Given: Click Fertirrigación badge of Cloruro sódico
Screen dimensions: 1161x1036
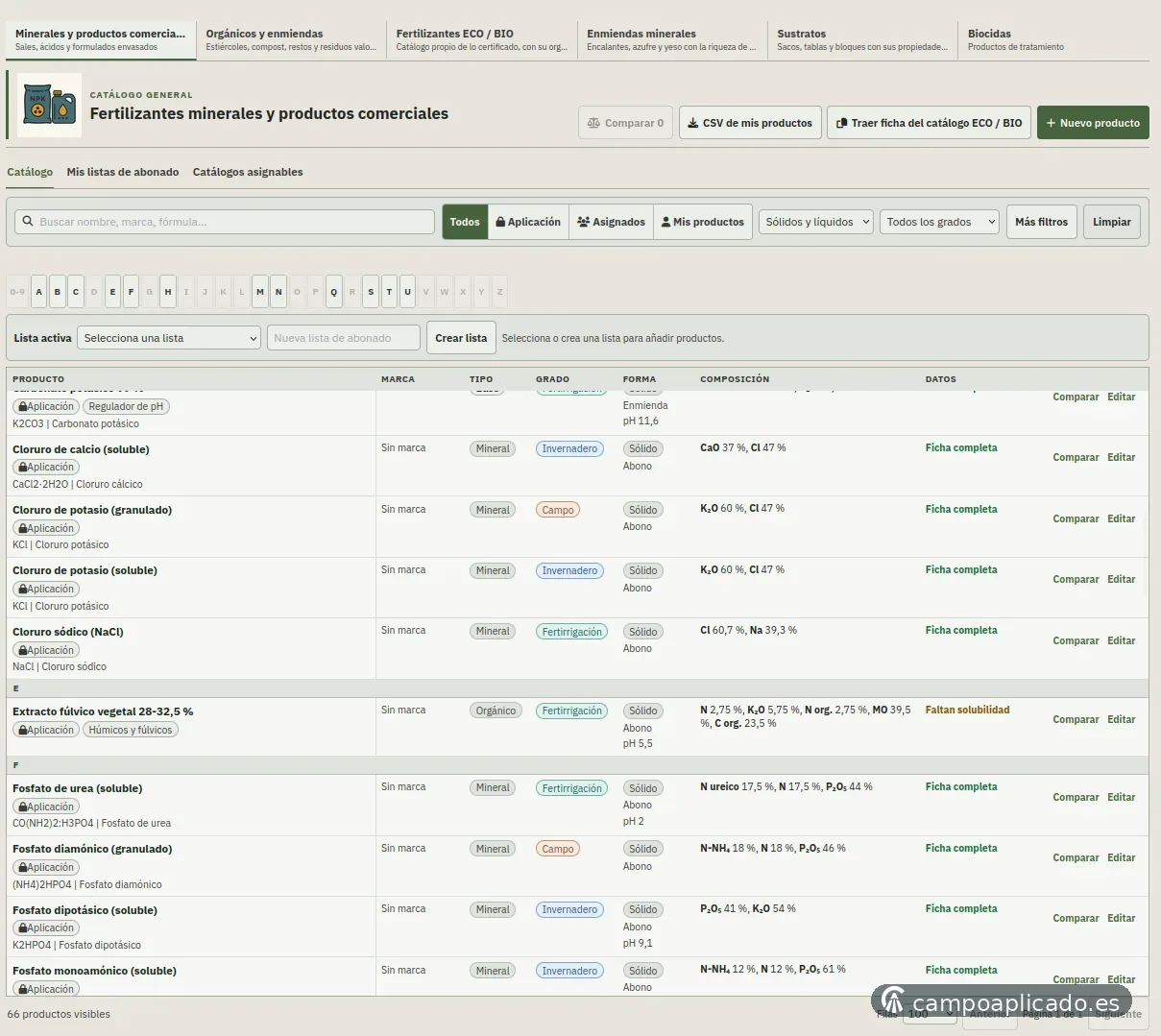Looking at the screenshot, I should point(571,632).
